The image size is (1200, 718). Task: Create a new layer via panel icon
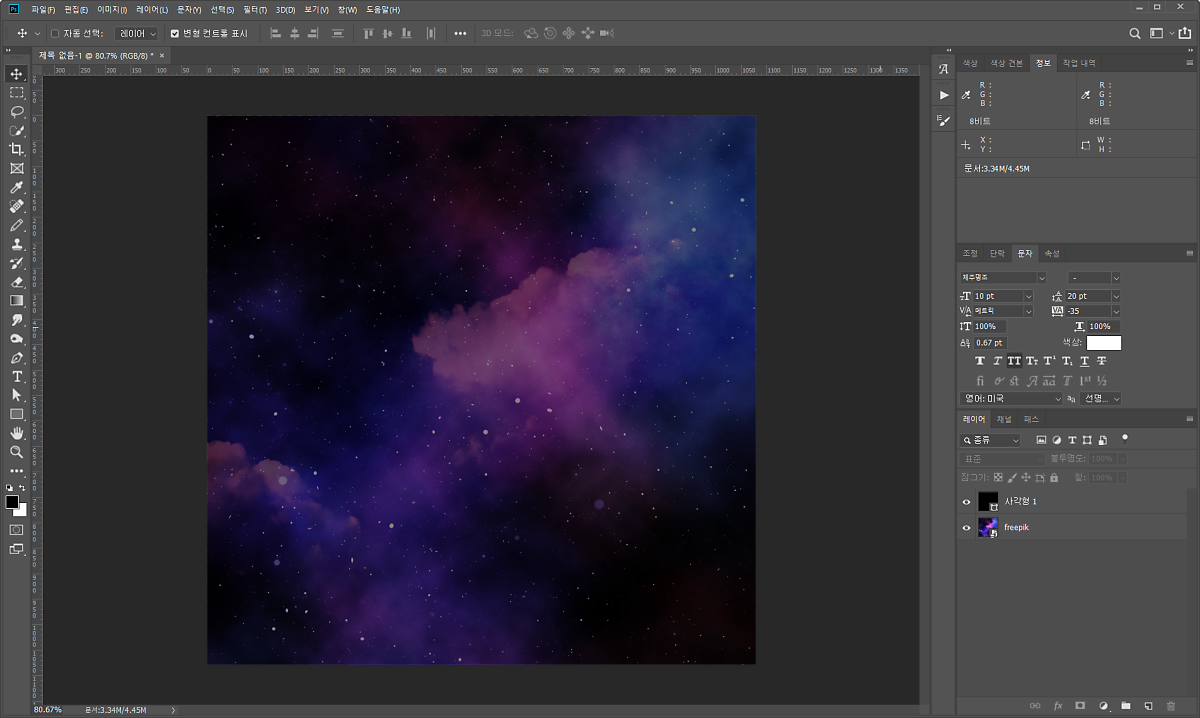coord(1149,705)
